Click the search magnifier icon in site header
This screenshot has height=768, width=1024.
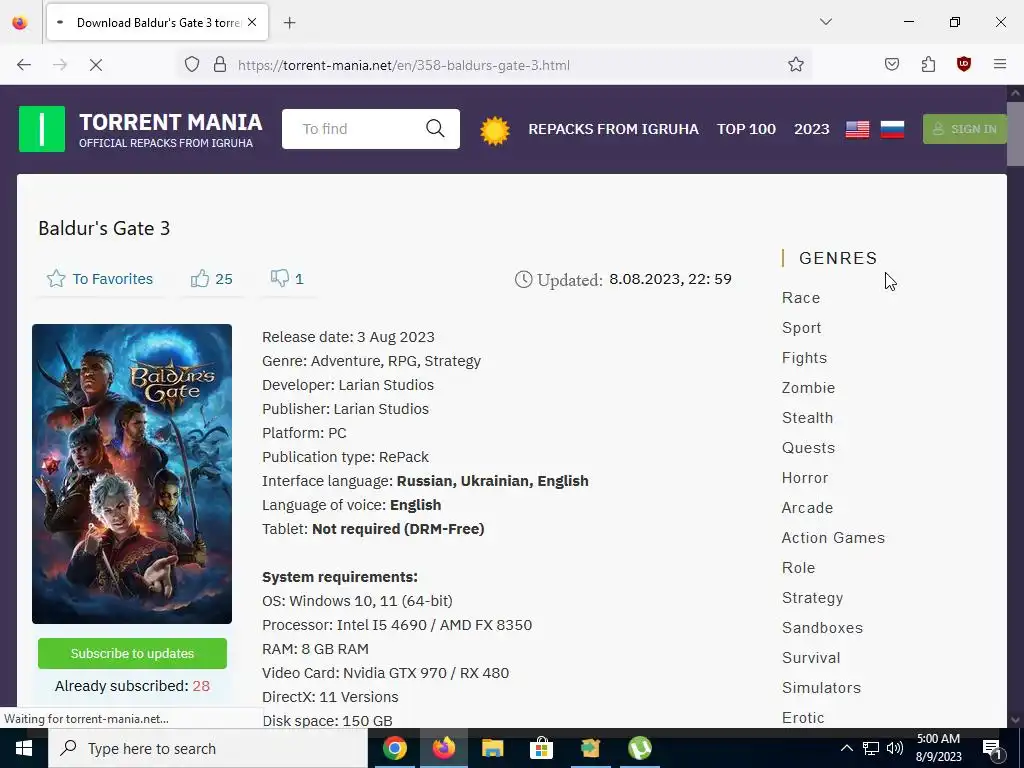point(435,129)
